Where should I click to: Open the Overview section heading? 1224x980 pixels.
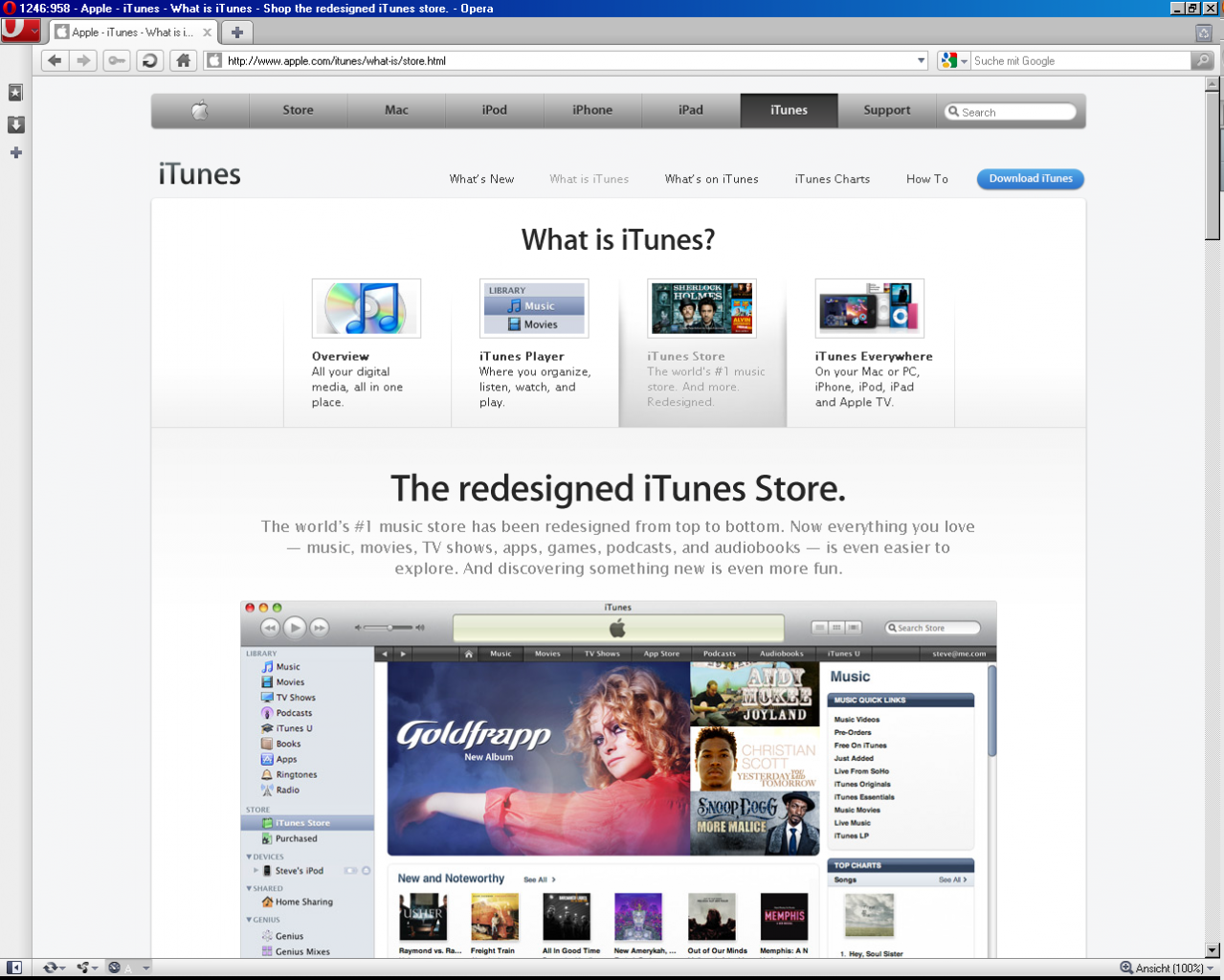(340, 356)
